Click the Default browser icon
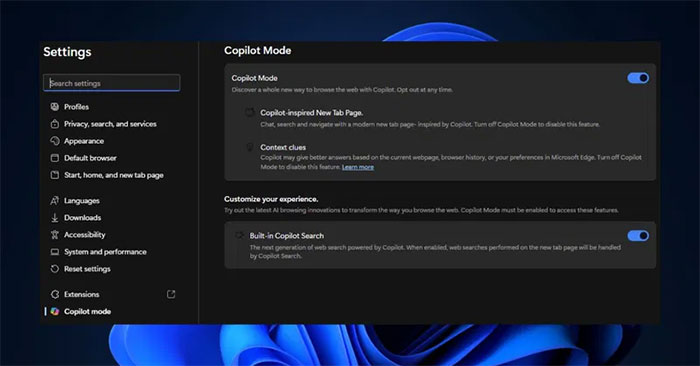This screenshot has width=700, height=366. point(54,158)
